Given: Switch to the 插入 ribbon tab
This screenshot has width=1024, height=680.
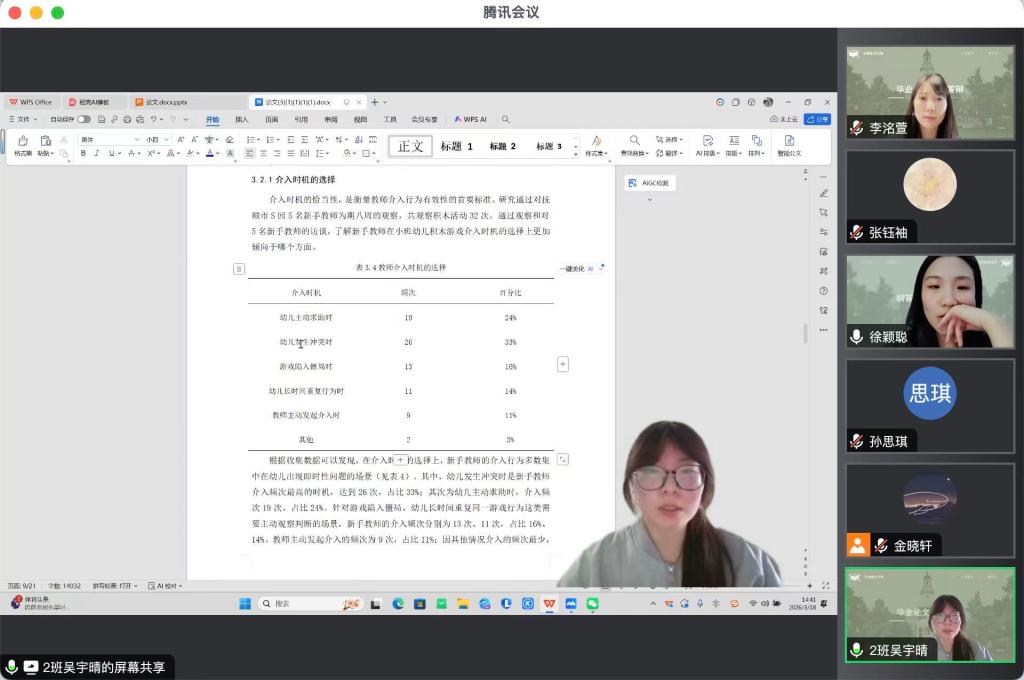Looking at the screenshot, I should click(x=242, y=119).
